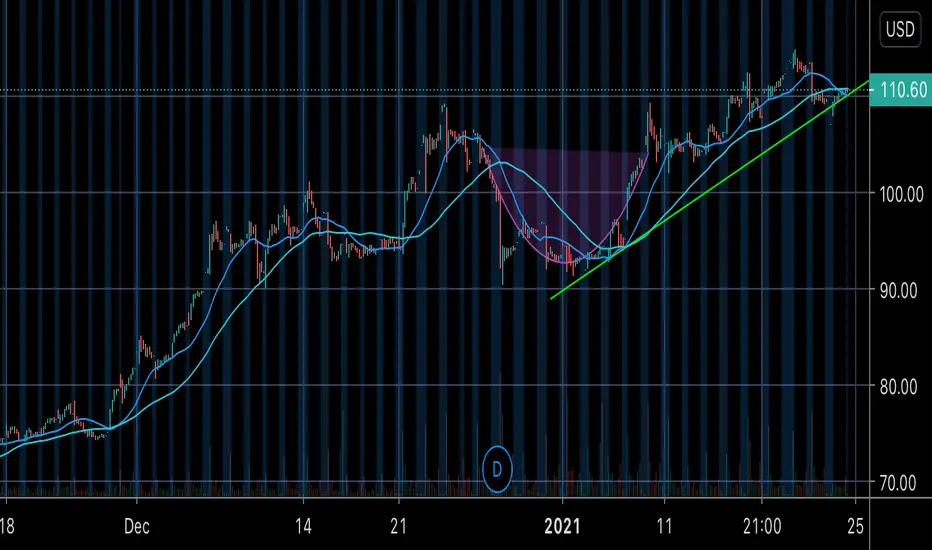Click the USD currency button
The width and height of the screenshot is (932, 550).
click(x=900, y=29)
